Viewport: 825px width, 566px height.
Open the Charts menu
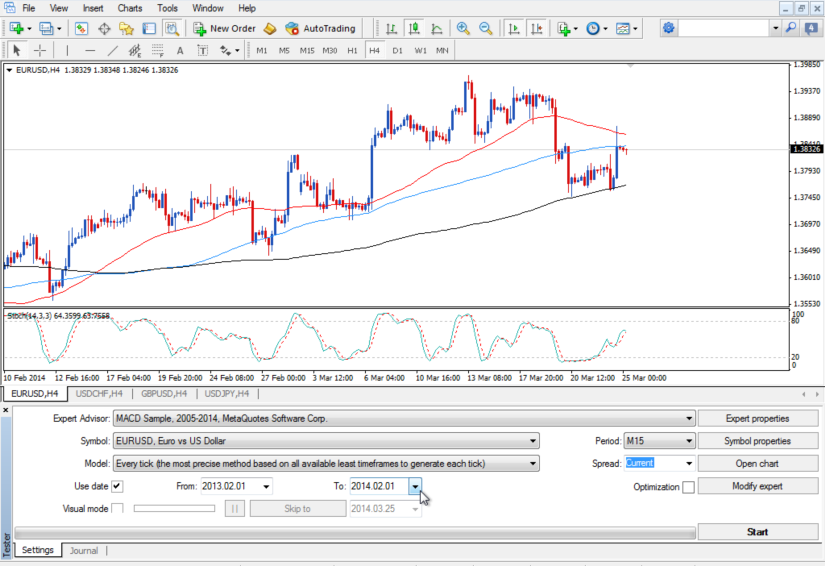pos(129,8)
